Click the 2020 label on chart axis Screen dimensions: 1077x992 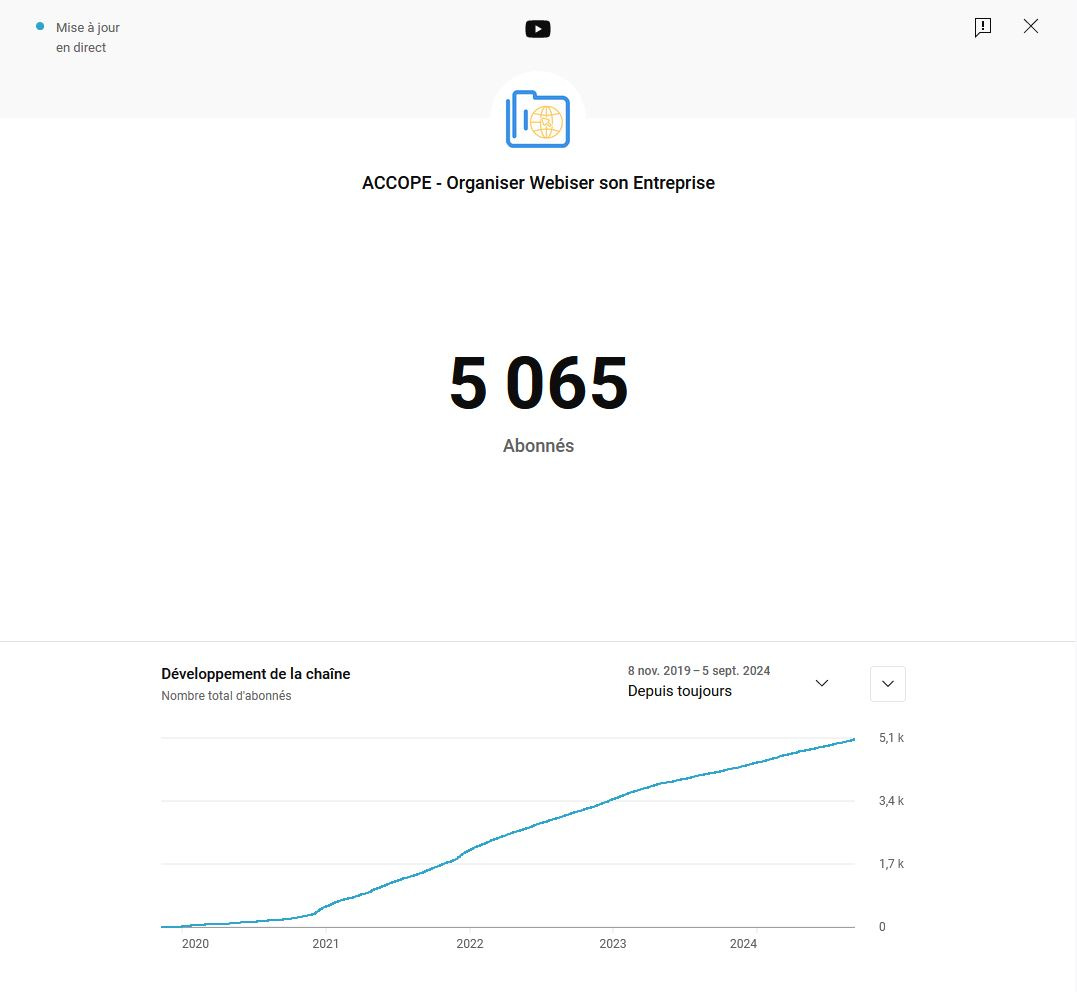(195, 944)
